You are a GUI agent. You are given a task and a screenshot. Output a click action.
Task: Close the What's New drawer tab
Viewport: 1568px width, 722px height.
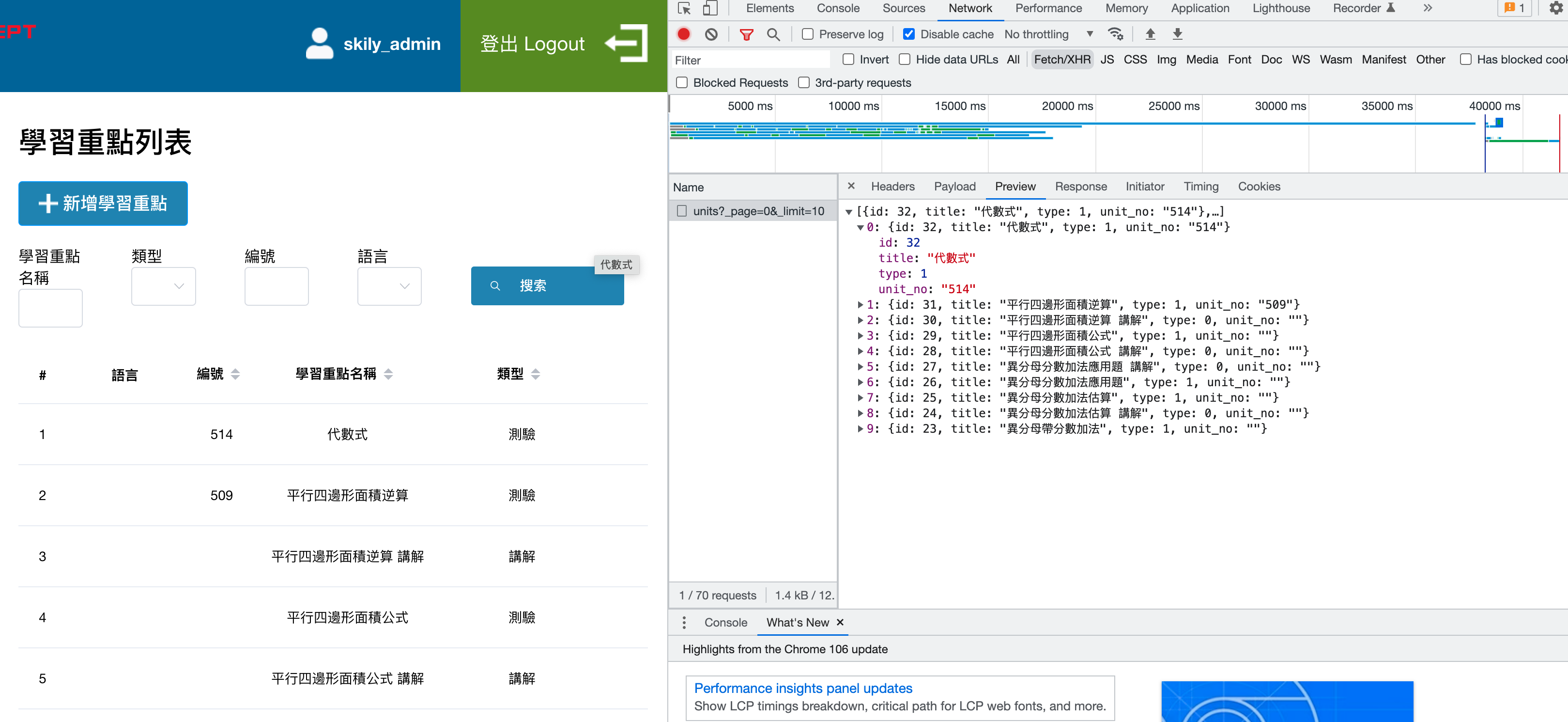tap(840, 622)
